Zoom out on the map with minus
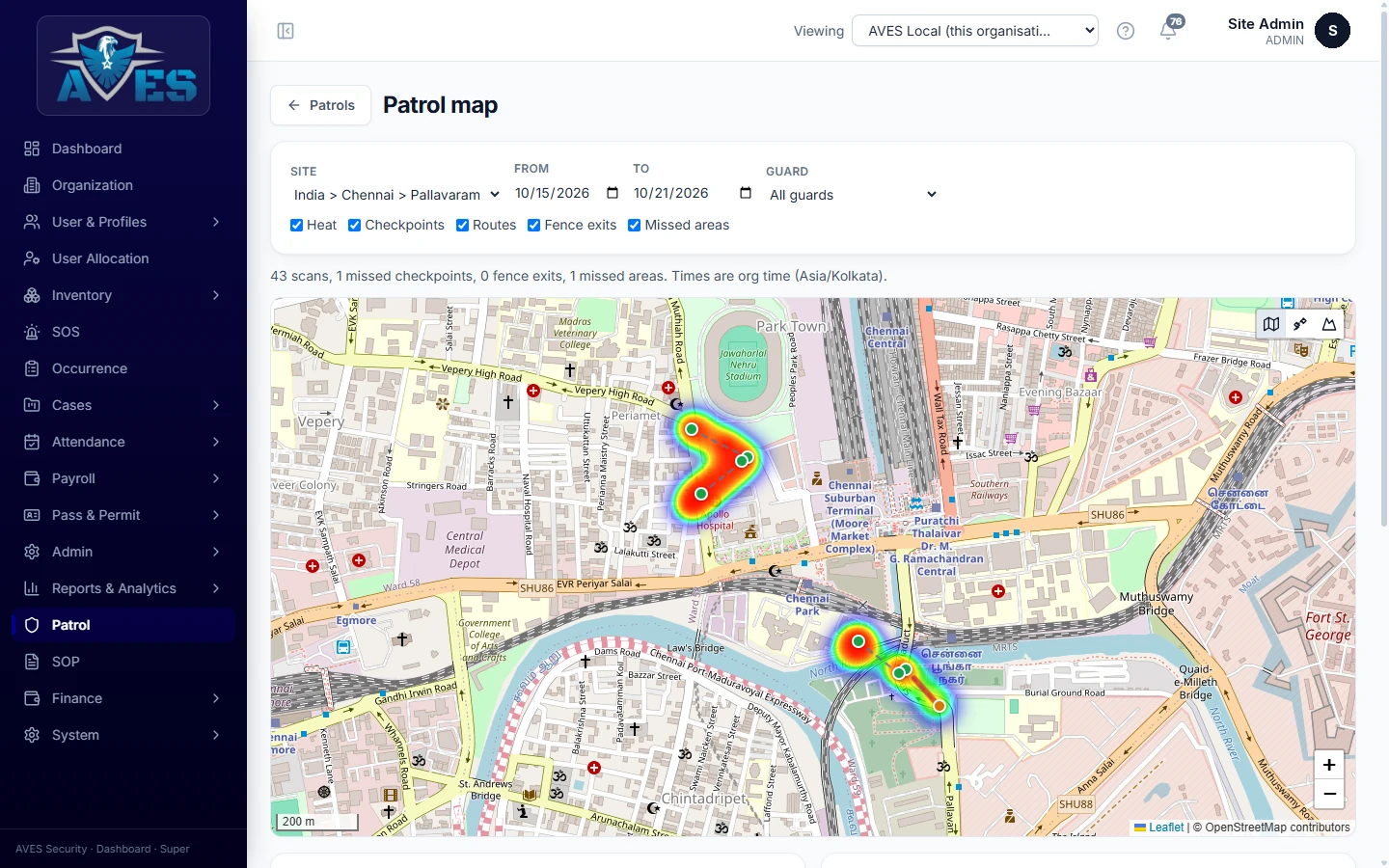This screenshot has height=868, width=1389. [x=1329, y=795]
